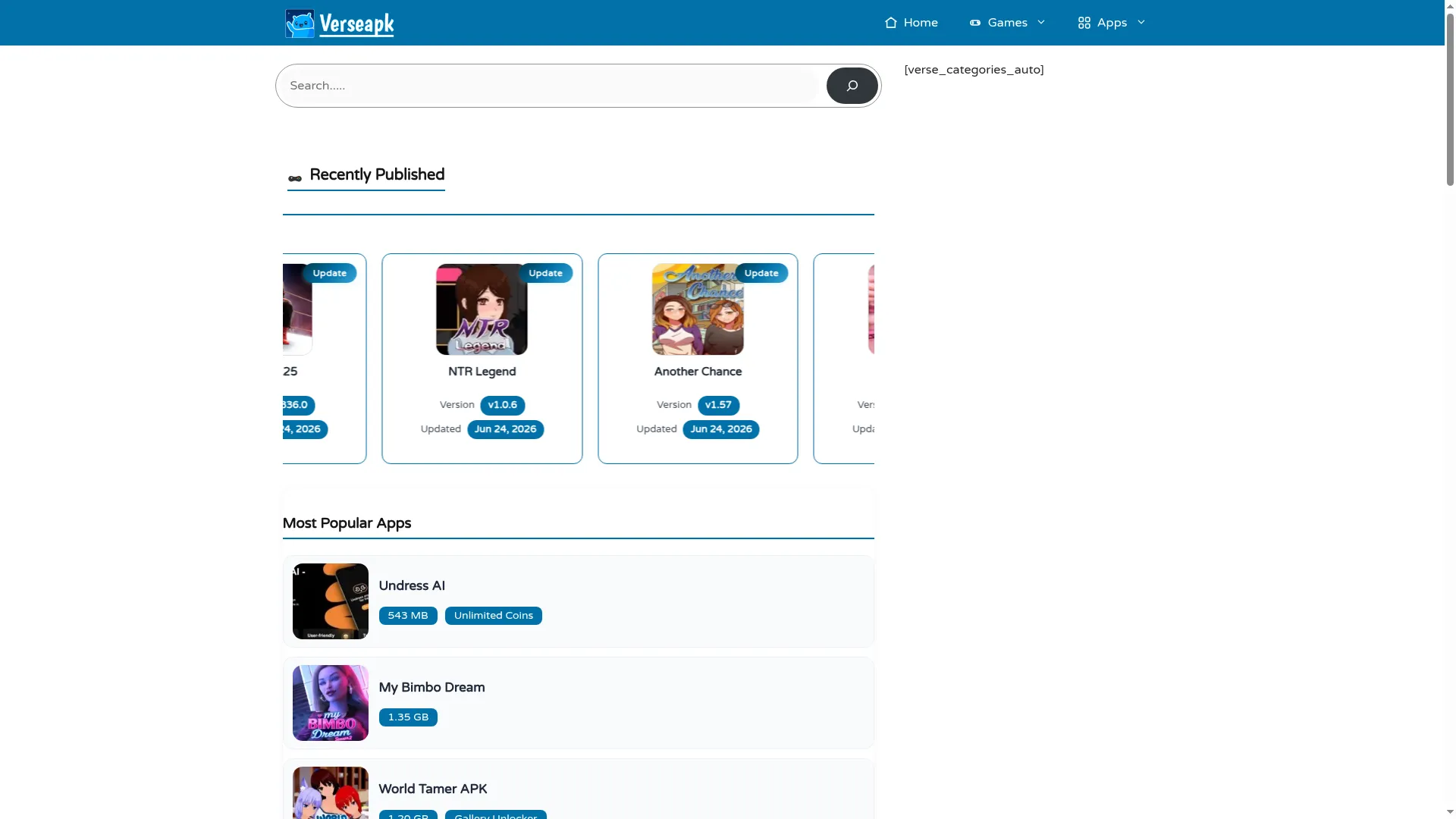Open the World Tamer APK thumbnail
1456x819 pixels.
(x=331, y=792)
